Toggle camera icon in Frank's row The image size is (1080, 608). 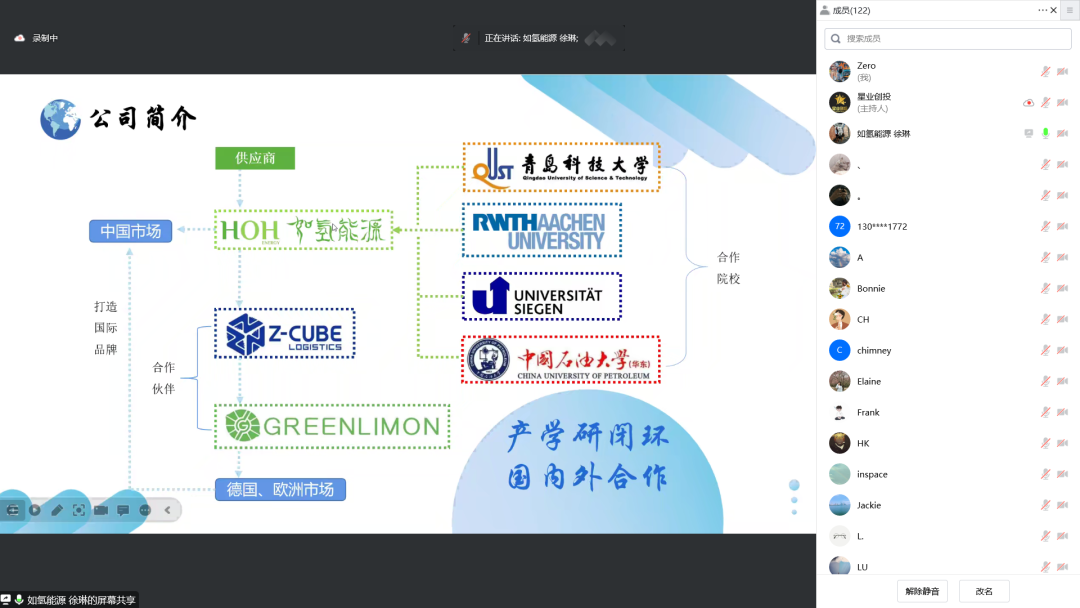1063,412
